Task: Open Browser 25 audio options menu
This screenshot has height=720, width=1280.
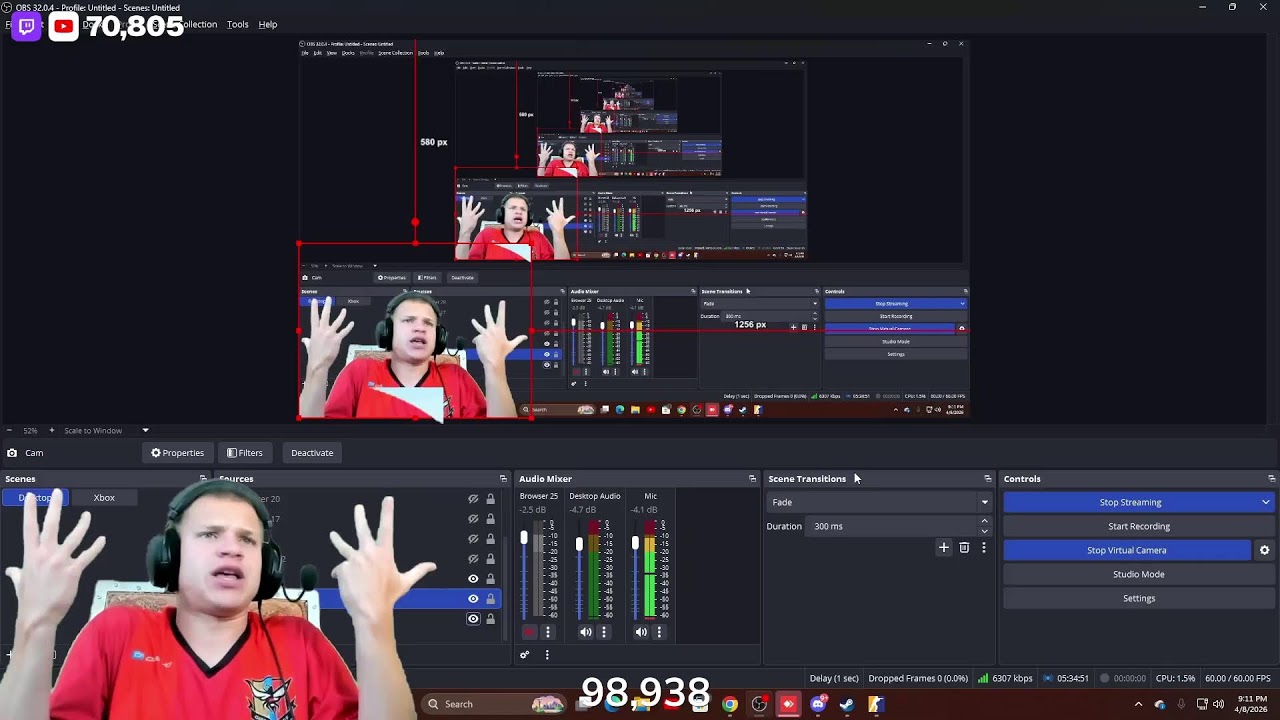Action: click(548, 632)
